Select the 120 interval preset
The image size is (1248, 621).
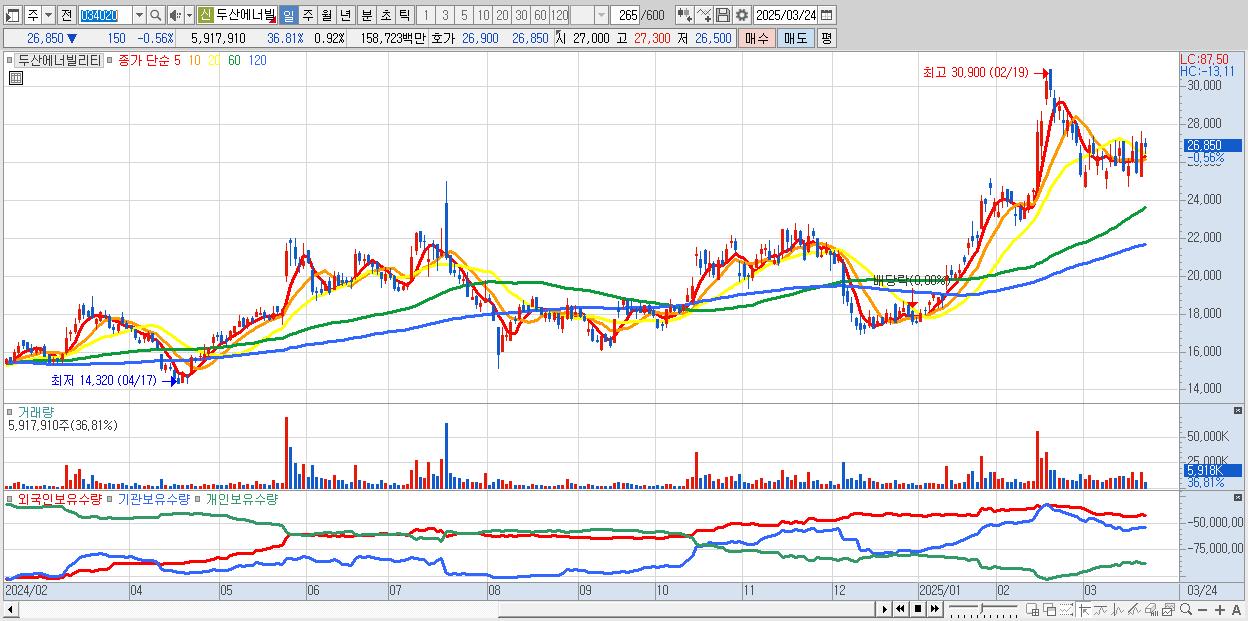pos(560,15)
